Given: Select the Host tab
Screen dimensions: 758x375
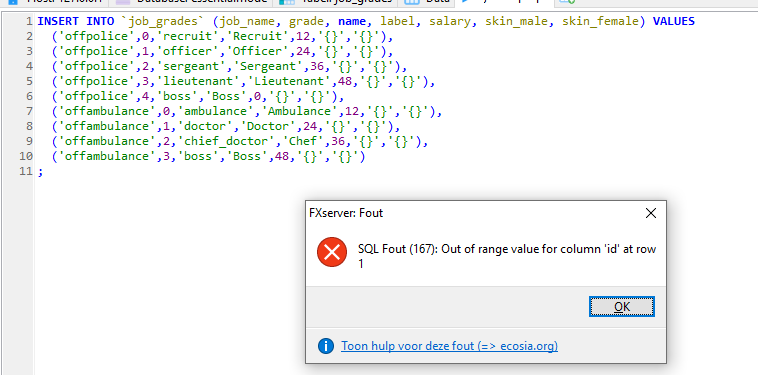Looking at the screenshot, I should (x=54, y=1).
